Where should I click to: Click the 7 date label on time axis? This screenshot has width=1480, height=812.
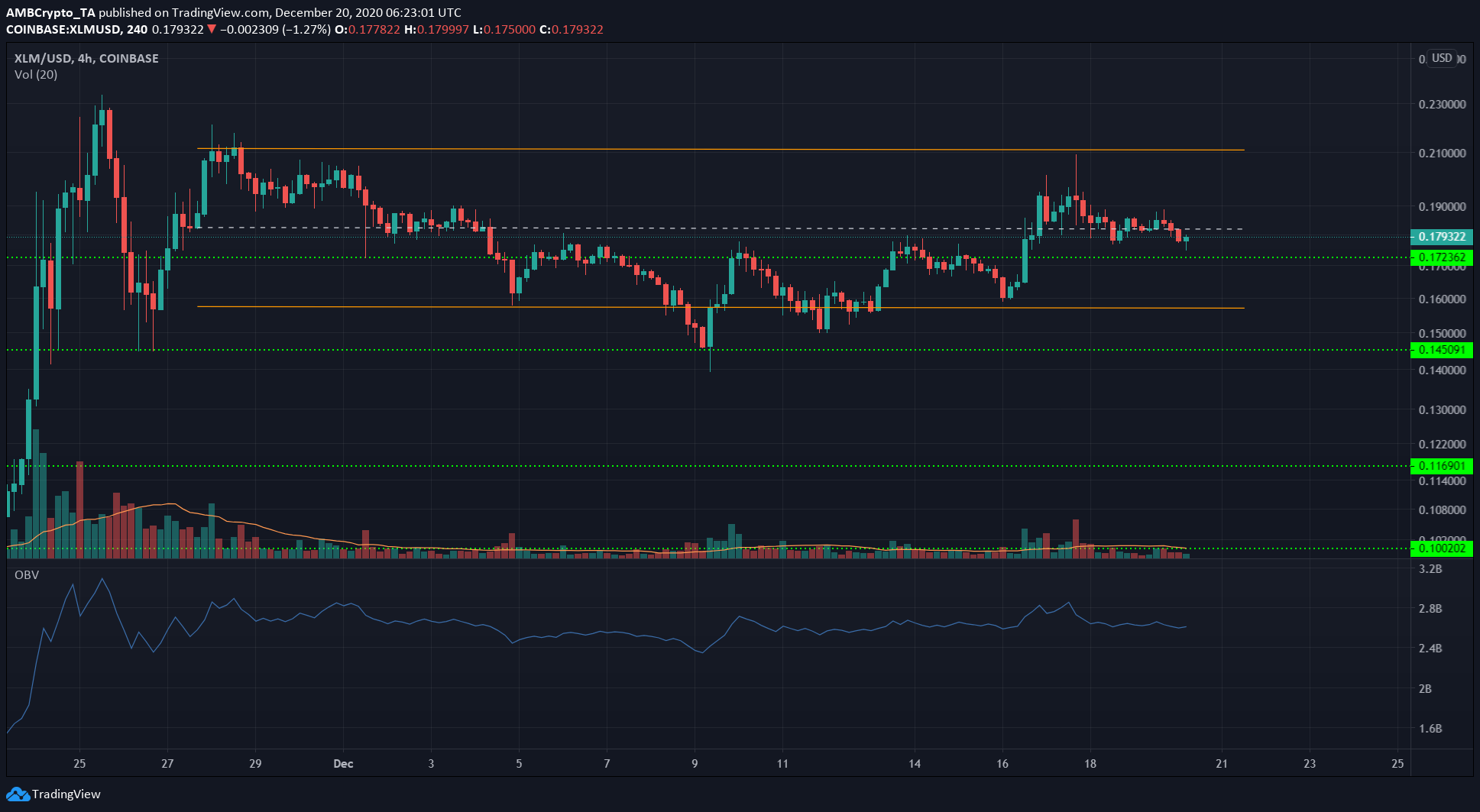click(x=607, y=764)
